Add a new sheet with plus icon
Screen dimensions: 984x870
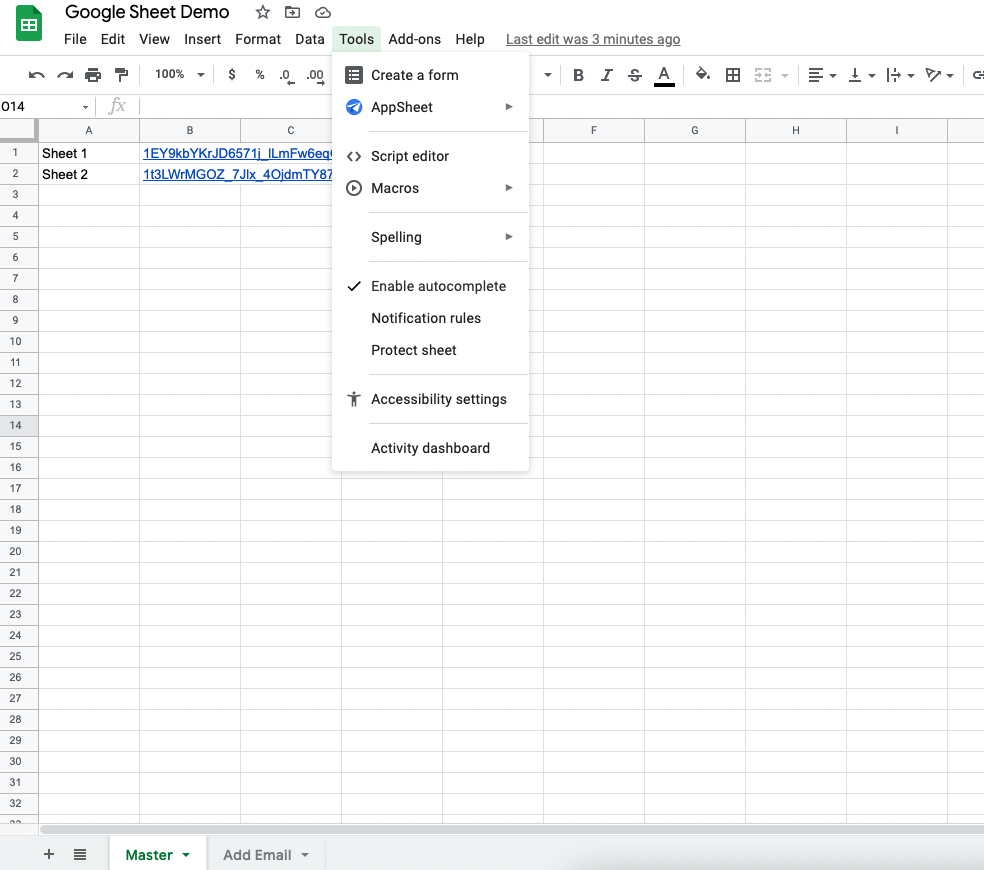[x=49, y=854]
